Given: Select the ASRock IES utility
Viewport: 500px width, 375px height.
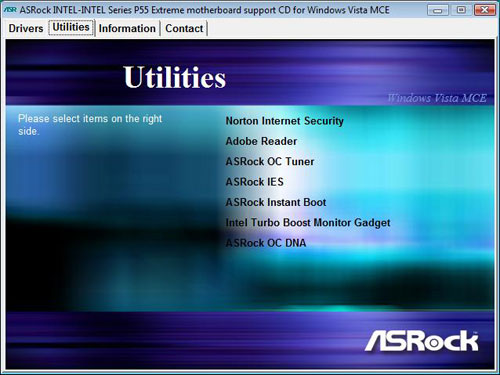Looking at the screenshot, I should [254, 182].
